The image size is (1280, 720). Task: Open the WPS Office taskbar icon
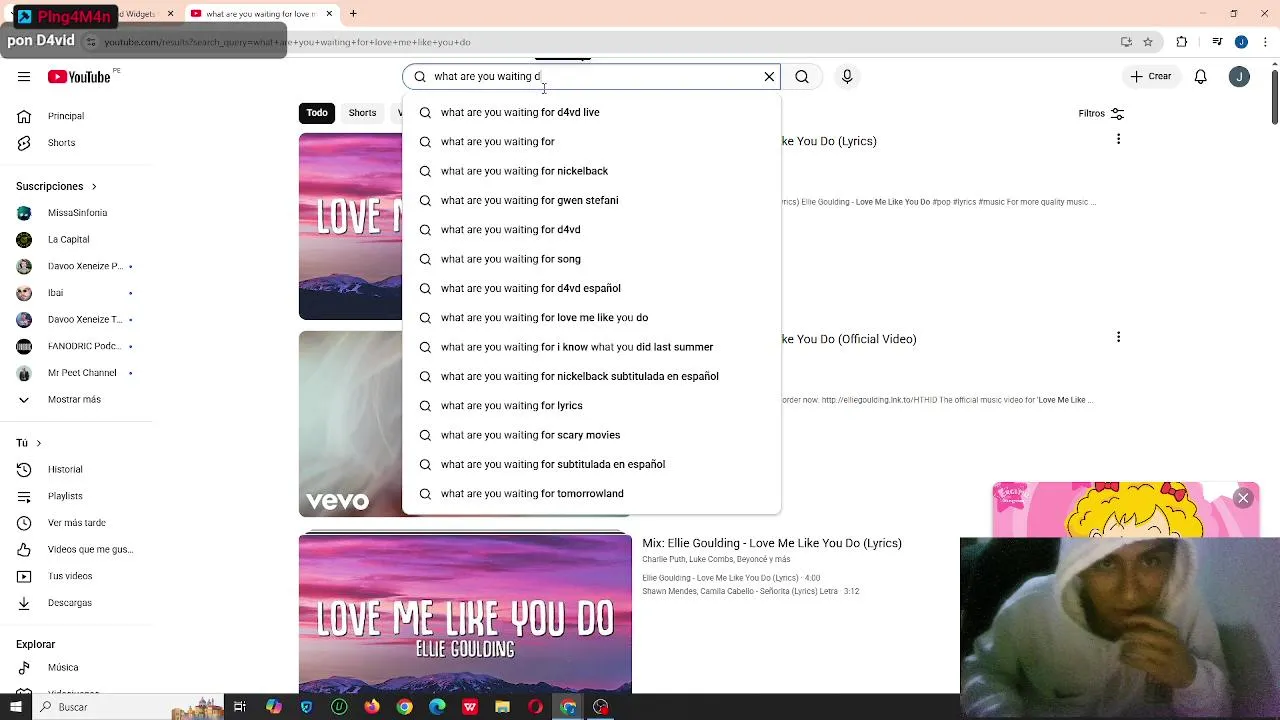coord(470,707)
